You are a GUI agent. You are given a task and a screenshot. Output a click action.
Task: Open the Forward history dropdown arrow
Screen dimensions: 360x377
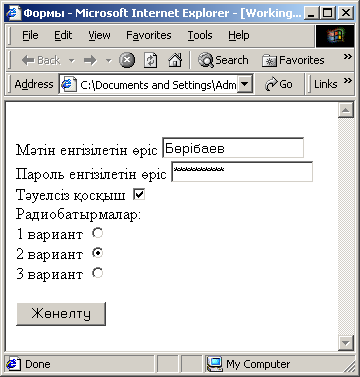click(x=108, y=61)
